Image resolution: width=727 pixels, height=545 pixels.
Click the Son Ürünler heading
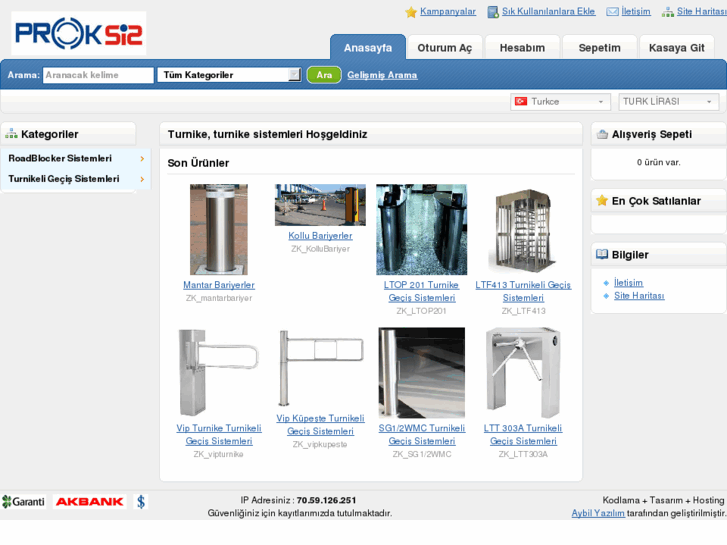click(198, 163)
